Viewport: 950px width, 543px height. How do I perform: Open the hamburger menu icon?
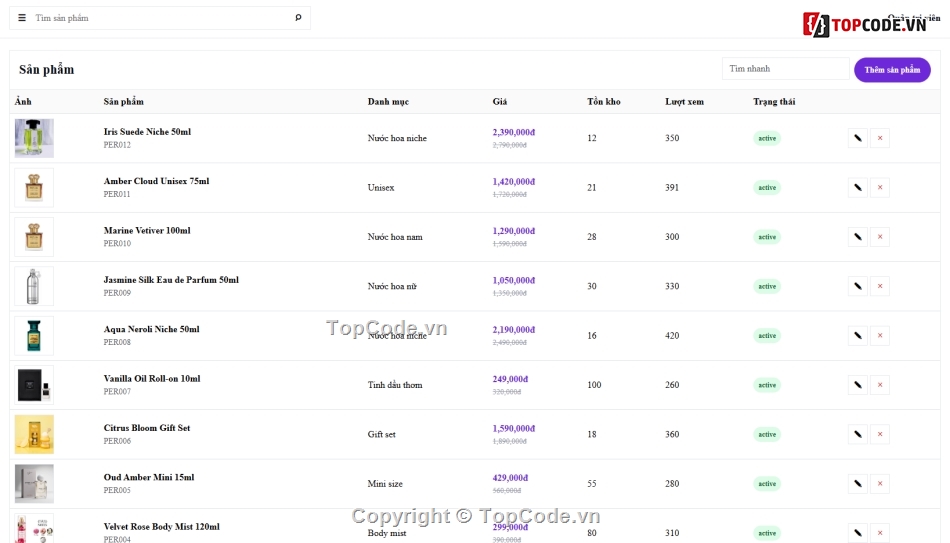pyautogui.click(x=22, y=18)
